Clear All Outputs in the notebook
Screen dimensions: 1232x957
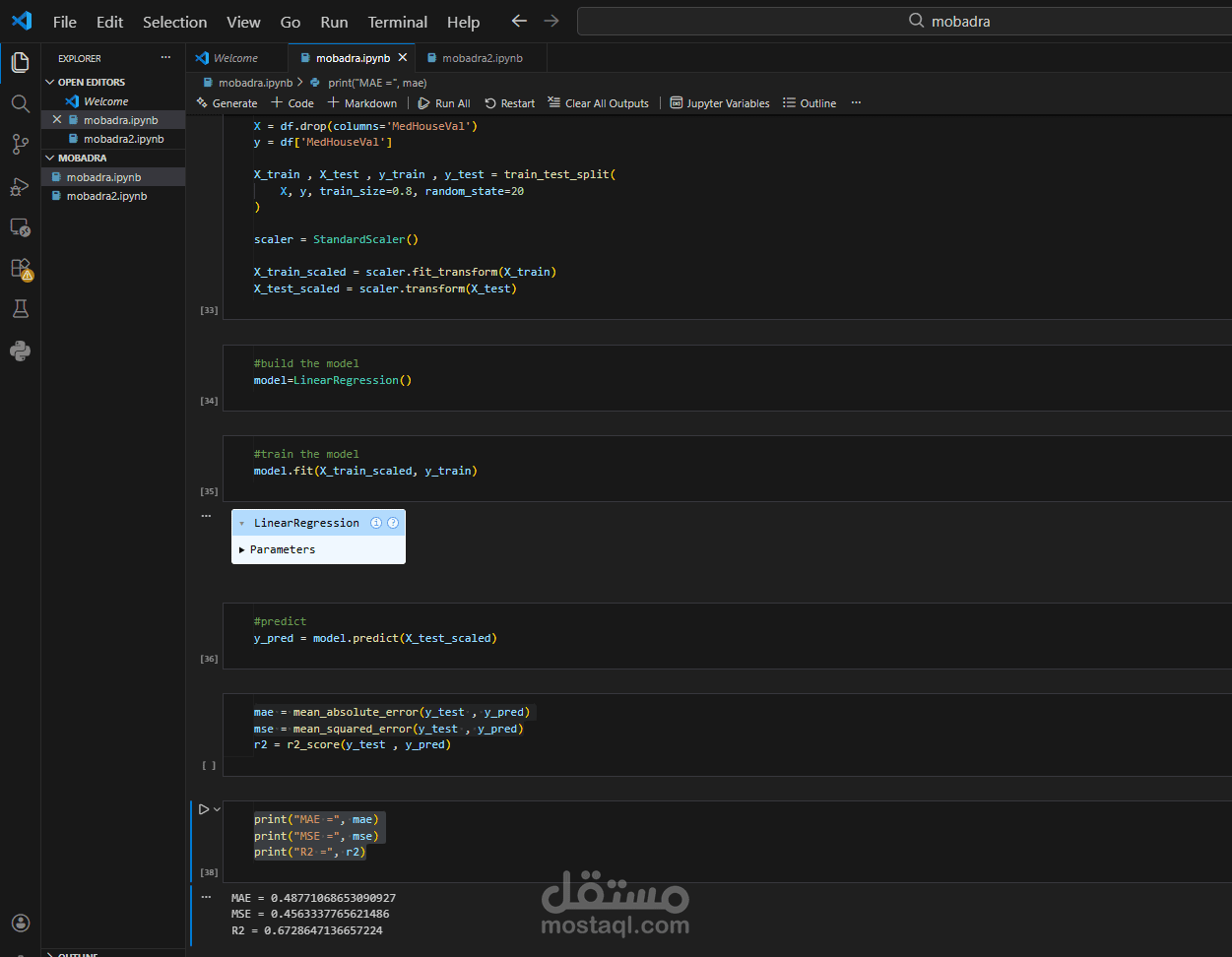point(599,102)
